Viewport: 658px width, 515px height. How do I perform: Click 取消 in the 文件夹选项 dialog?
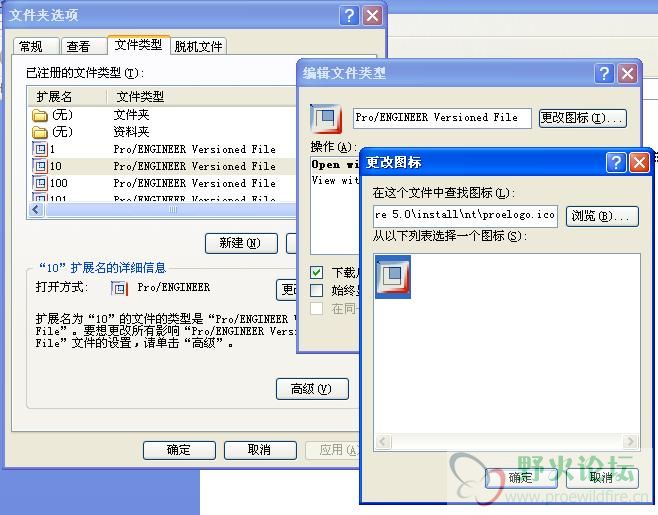pos(260,450)
